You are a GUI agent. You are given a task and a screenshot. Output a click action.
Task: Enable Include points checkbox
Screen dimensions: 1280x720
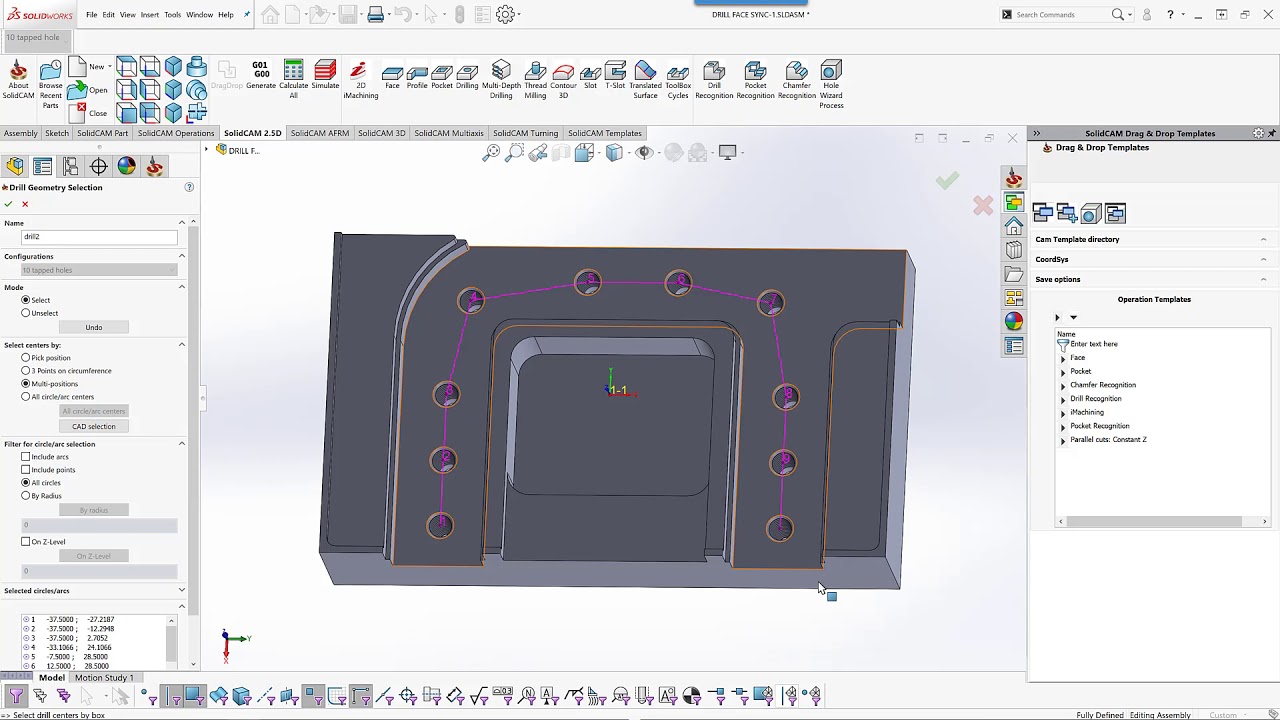coord(26,470)
